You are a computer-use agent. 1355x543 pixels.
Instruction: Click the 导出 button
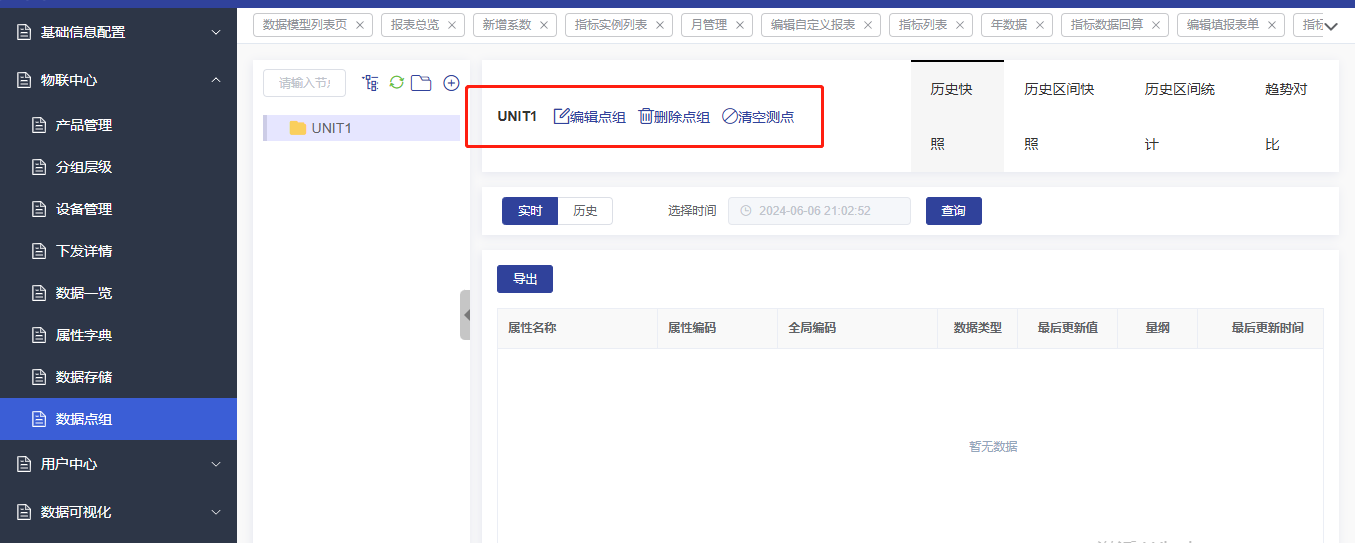525,279
